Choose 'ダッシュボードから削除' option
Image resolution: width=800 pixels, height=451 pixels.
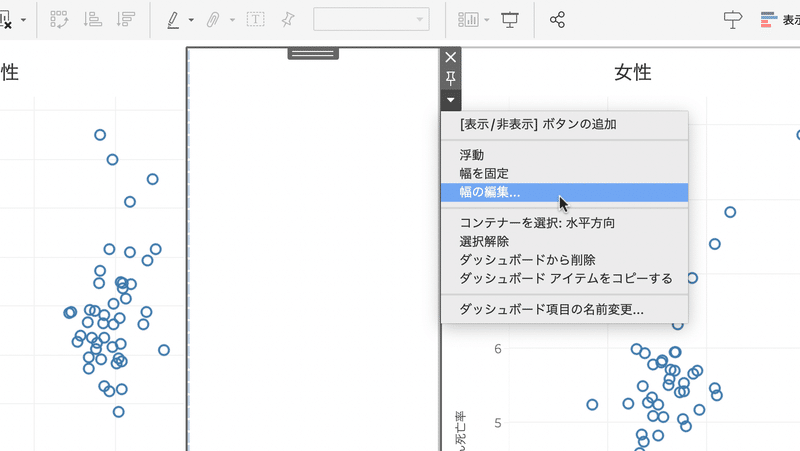click(x=564, y=260)
